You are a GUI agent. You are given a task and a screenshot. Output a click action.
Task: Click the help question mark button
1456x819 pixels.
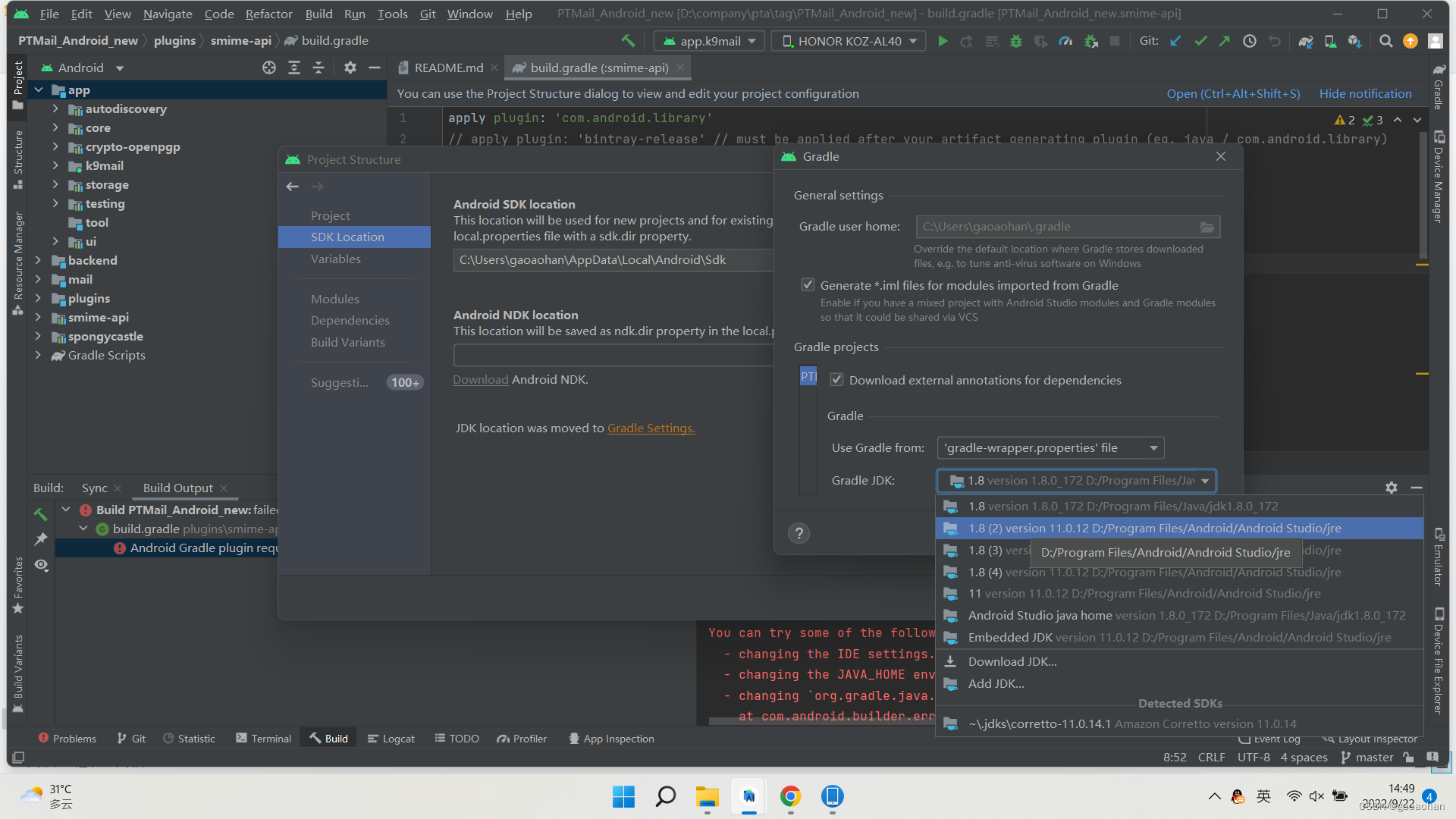coord(799,533)
